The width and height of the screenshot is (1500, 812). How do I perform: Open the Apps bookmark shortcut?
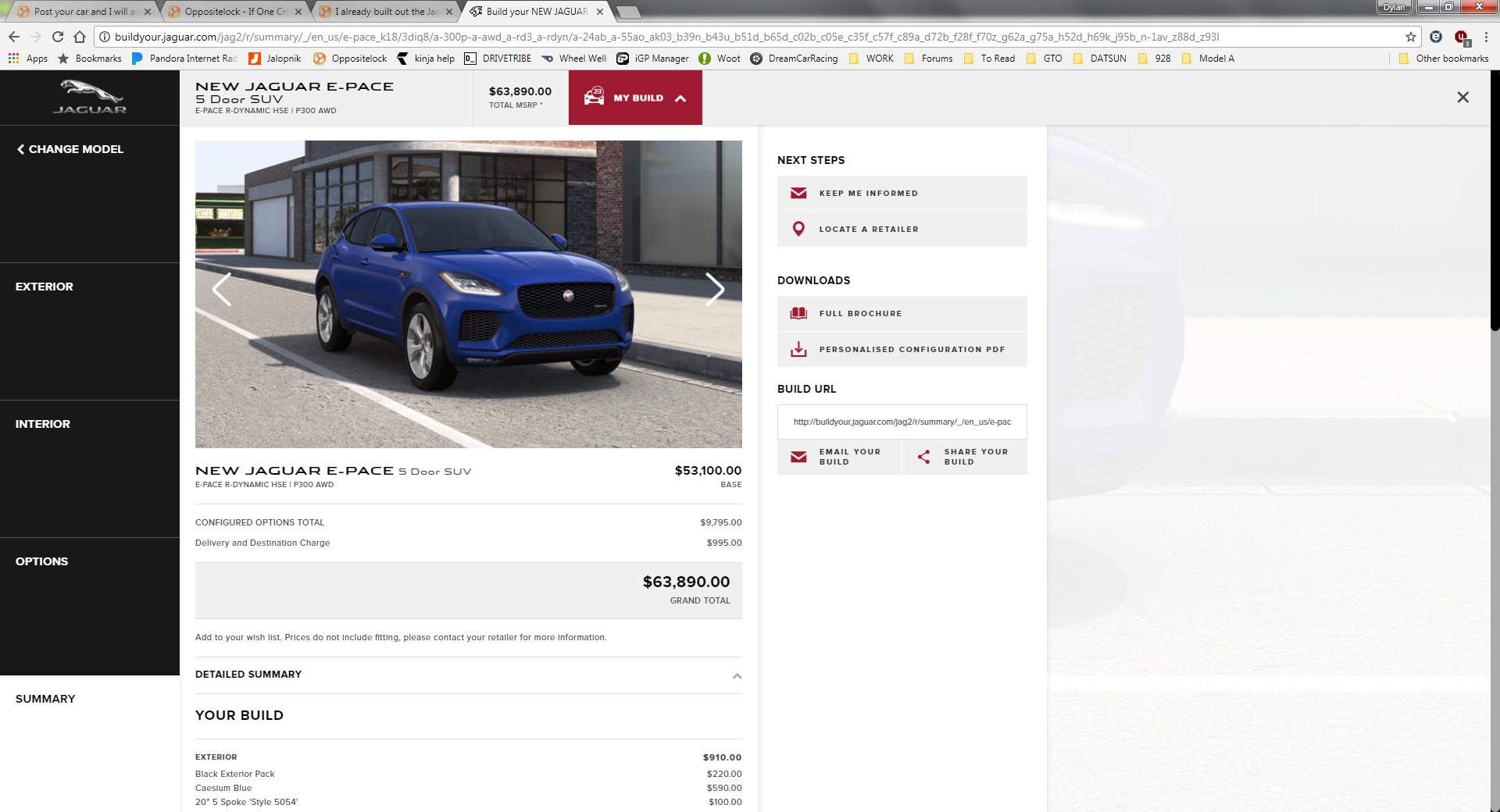pos(28,59)
